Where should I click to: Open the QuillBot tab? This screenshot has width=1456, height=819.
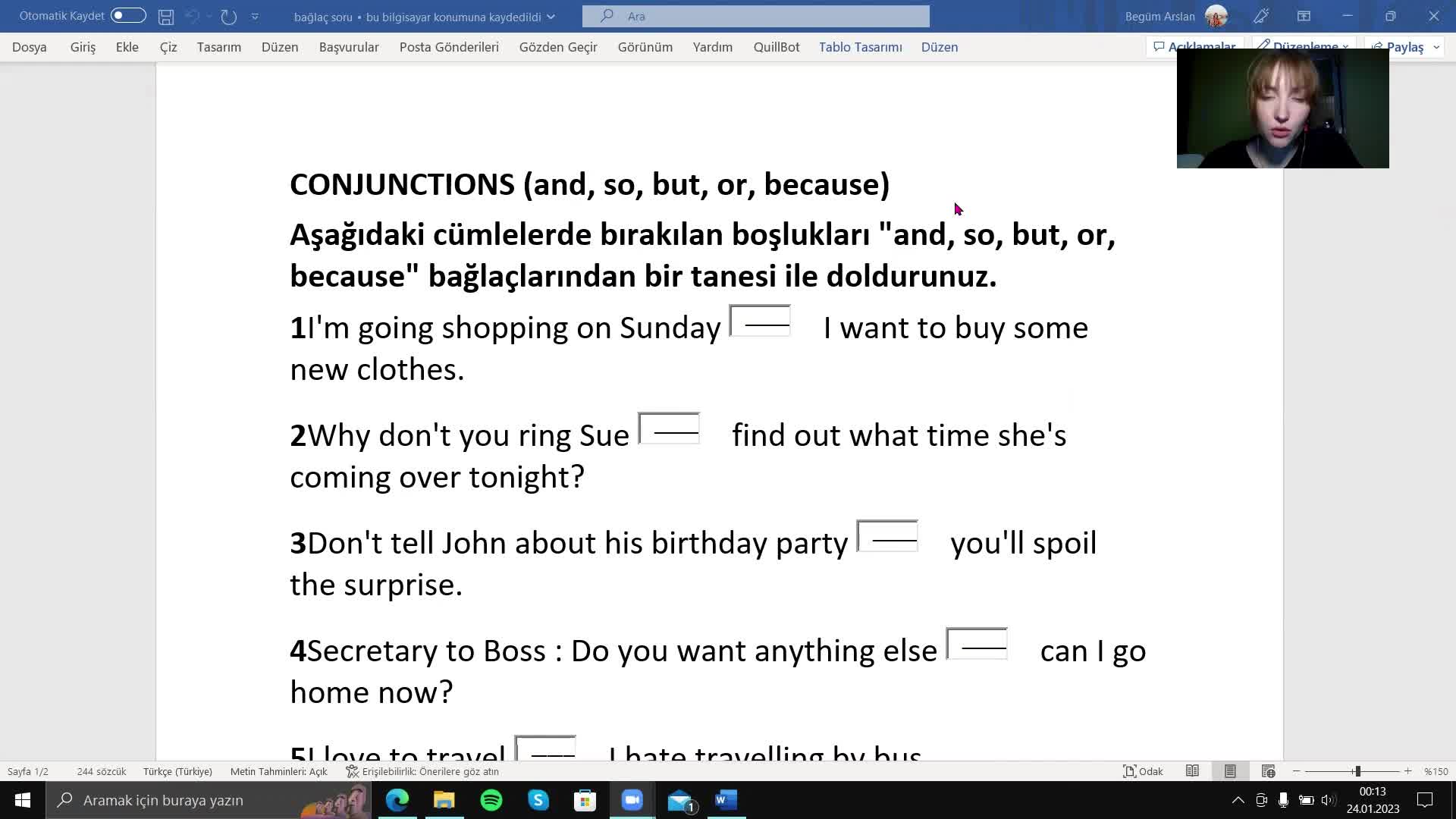[776, 47]
